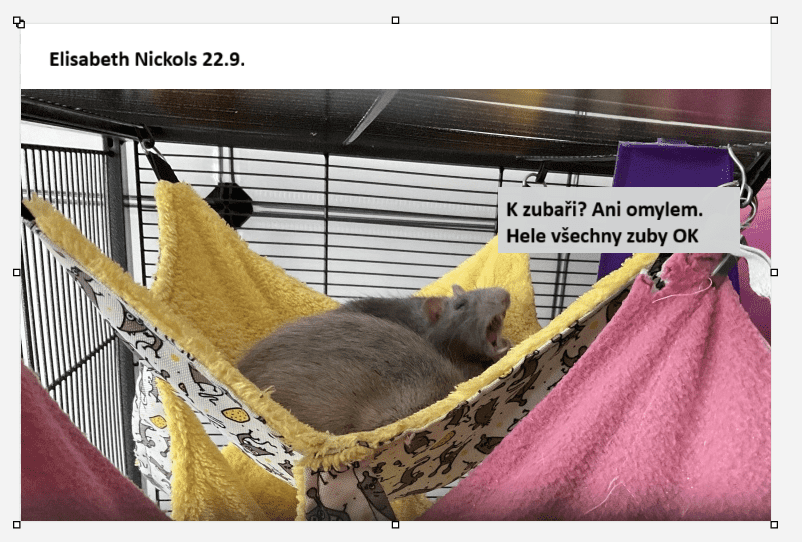Image resolution: width=802 pixels, height=542 pixels.
Task: Click the top-right corner resize handle
Action: coord(774,20)
